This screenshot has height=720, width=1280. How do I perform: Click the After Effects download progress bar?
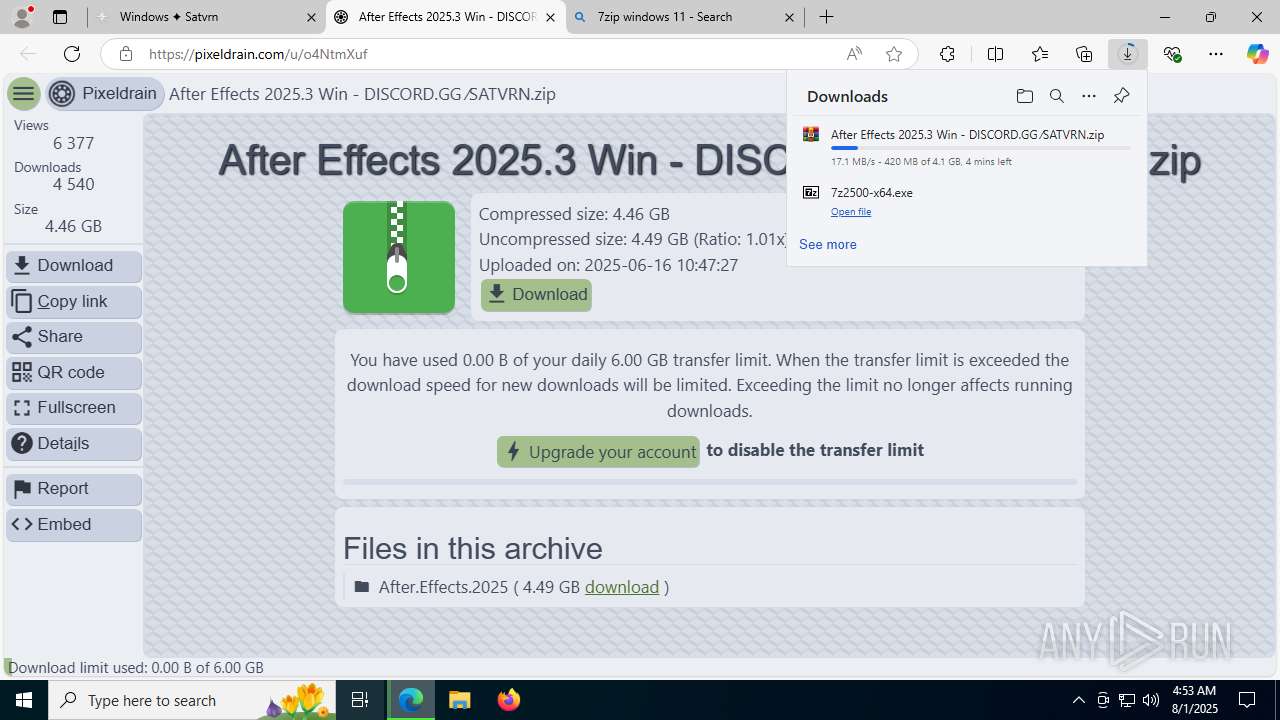click(x=980, y=148)
